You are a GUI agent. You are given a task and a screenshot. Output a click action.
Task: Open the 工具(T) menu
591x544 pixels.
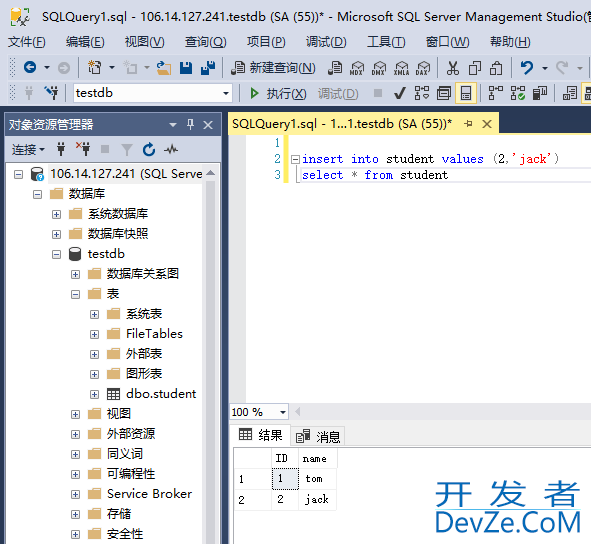386,42
